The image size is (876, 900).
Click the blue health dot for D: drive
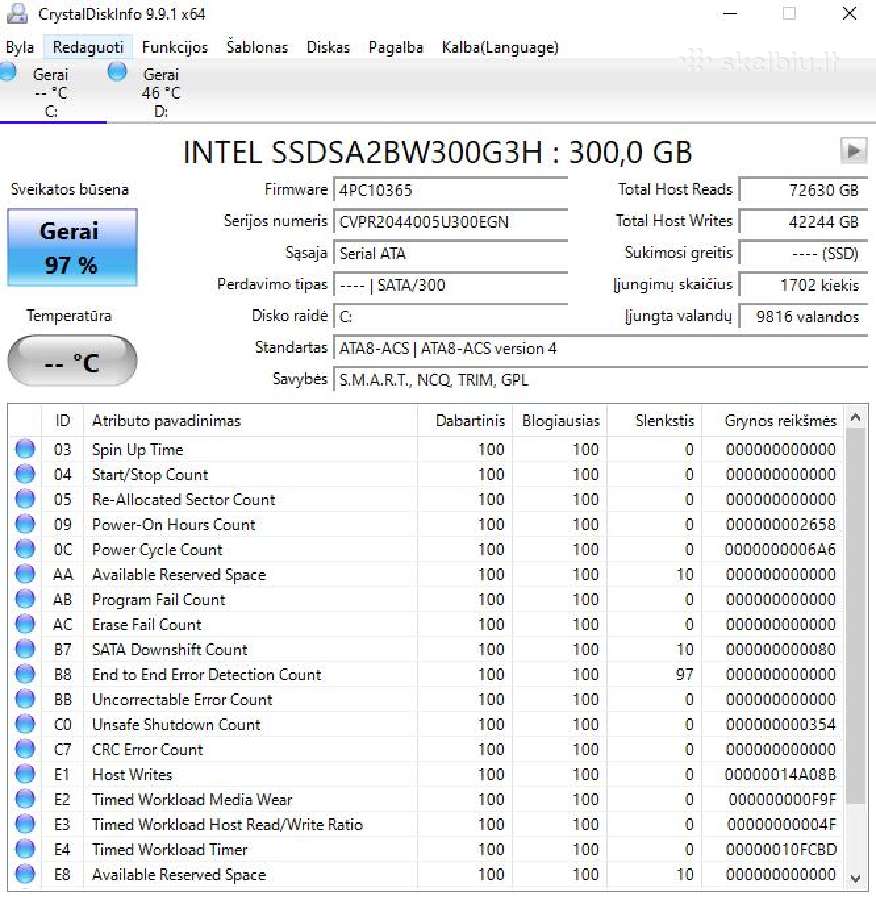click(x=117, y=72)
